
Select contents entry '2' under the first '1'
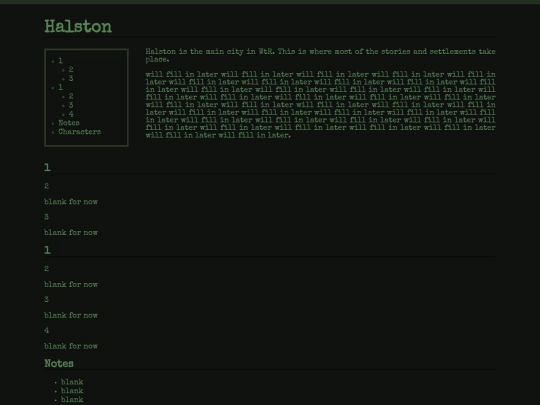click(71, 70)
